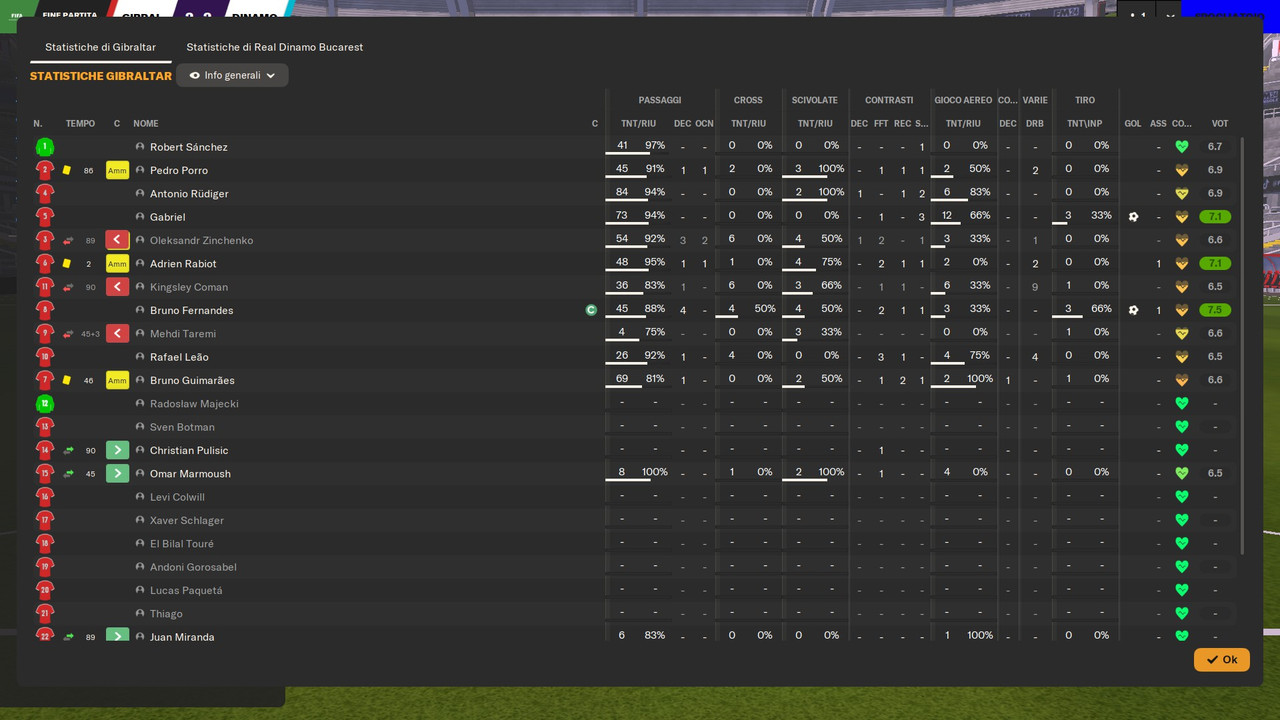Sort by ASS assists column
The height and width of the screenshot is (720, 1280).
pos(1158,124)
